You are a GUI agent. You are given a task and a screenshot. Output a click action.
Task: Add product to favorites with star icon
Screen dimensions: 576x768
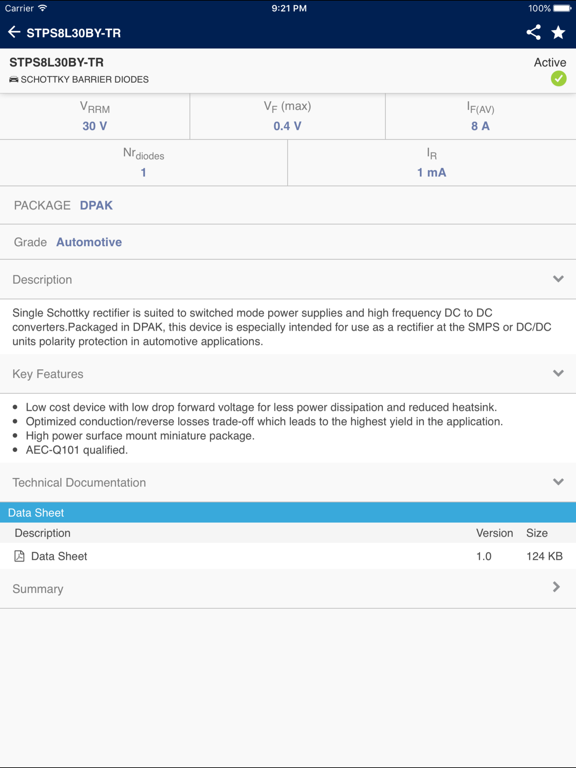(558, 32)
